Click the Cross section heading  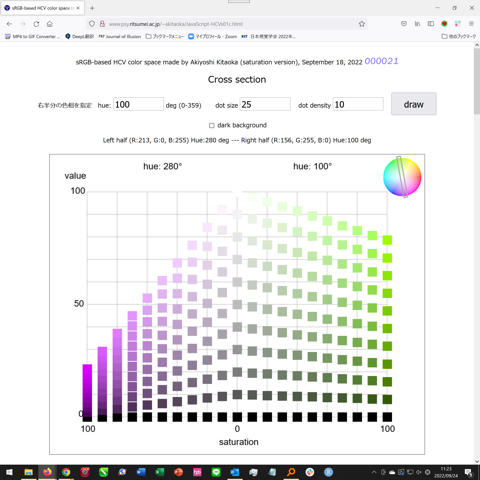coord(237,79)
